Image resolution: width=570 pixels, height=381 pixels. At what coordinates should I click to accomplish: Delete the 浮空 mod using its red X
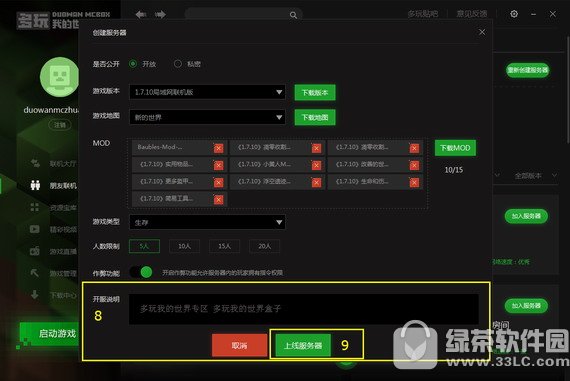(316, 183)
